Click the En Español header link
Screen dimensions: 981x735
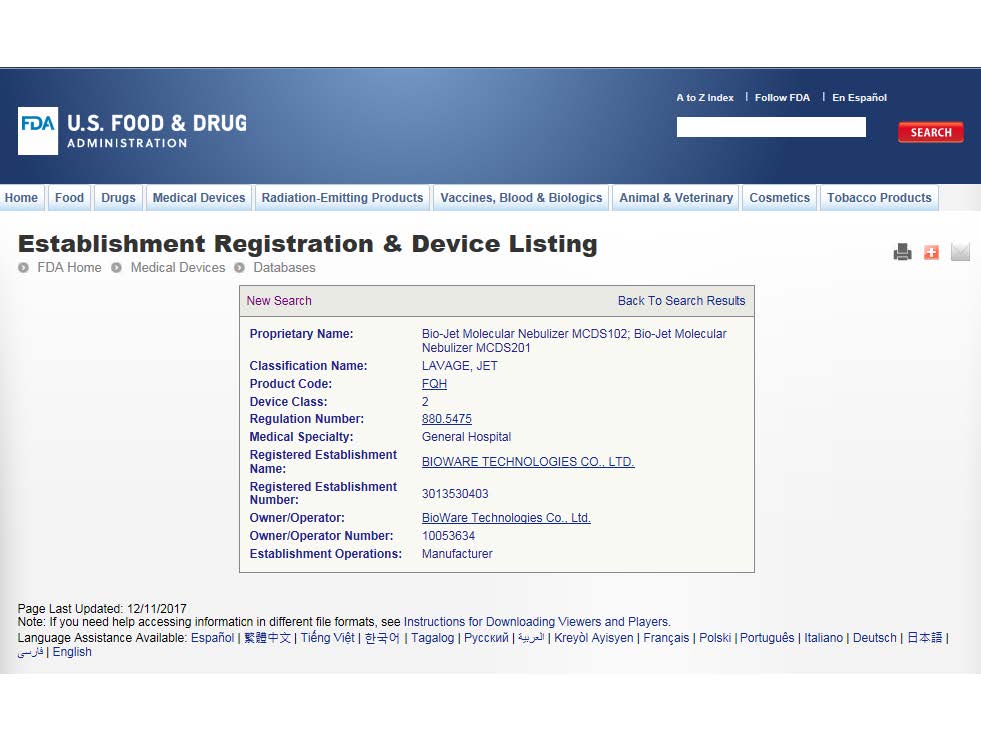point(859,98)
